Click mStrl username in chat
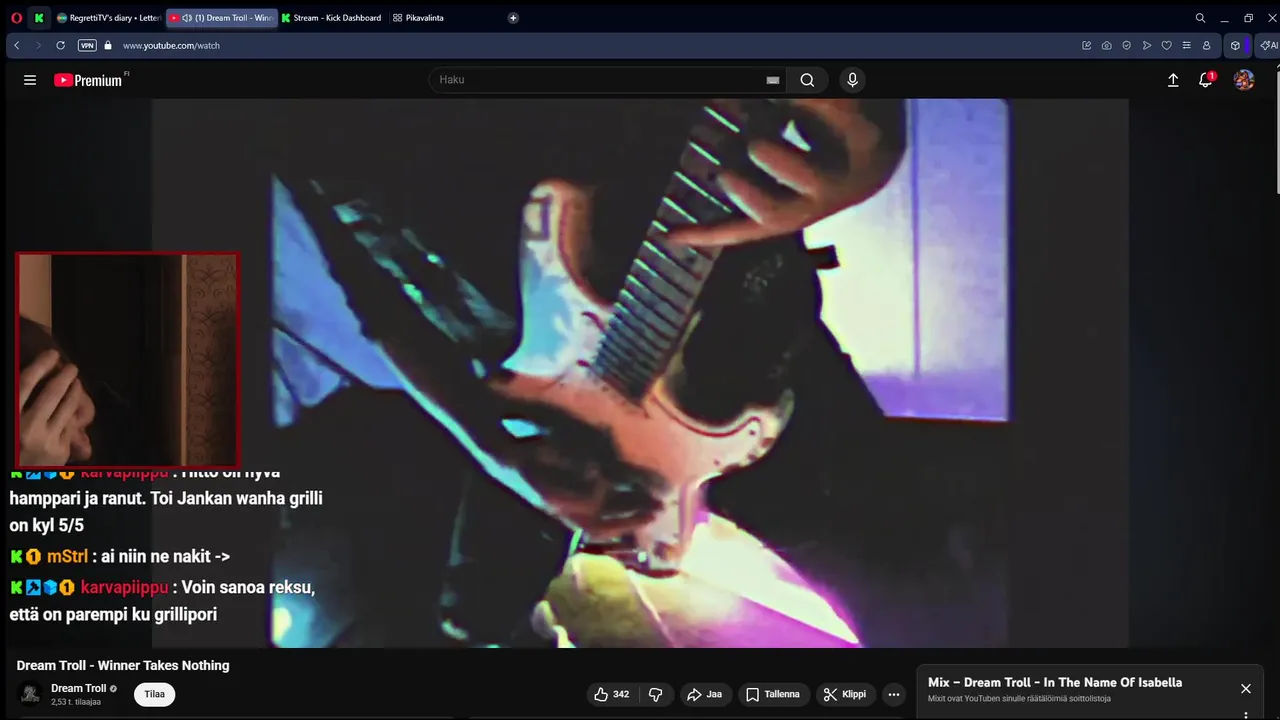The image size is (1280, 720). tap(67, 556)
